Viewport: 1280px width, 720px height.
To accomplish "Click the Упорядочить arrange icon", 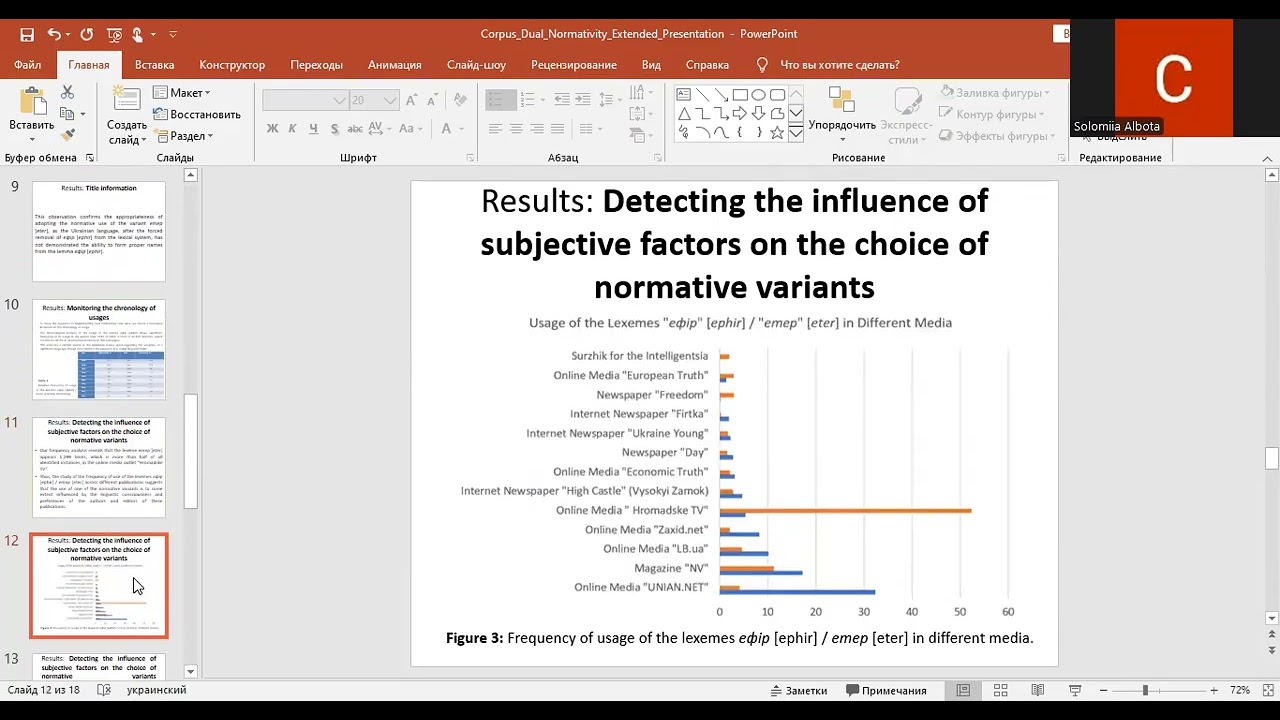I will point(842,100).
